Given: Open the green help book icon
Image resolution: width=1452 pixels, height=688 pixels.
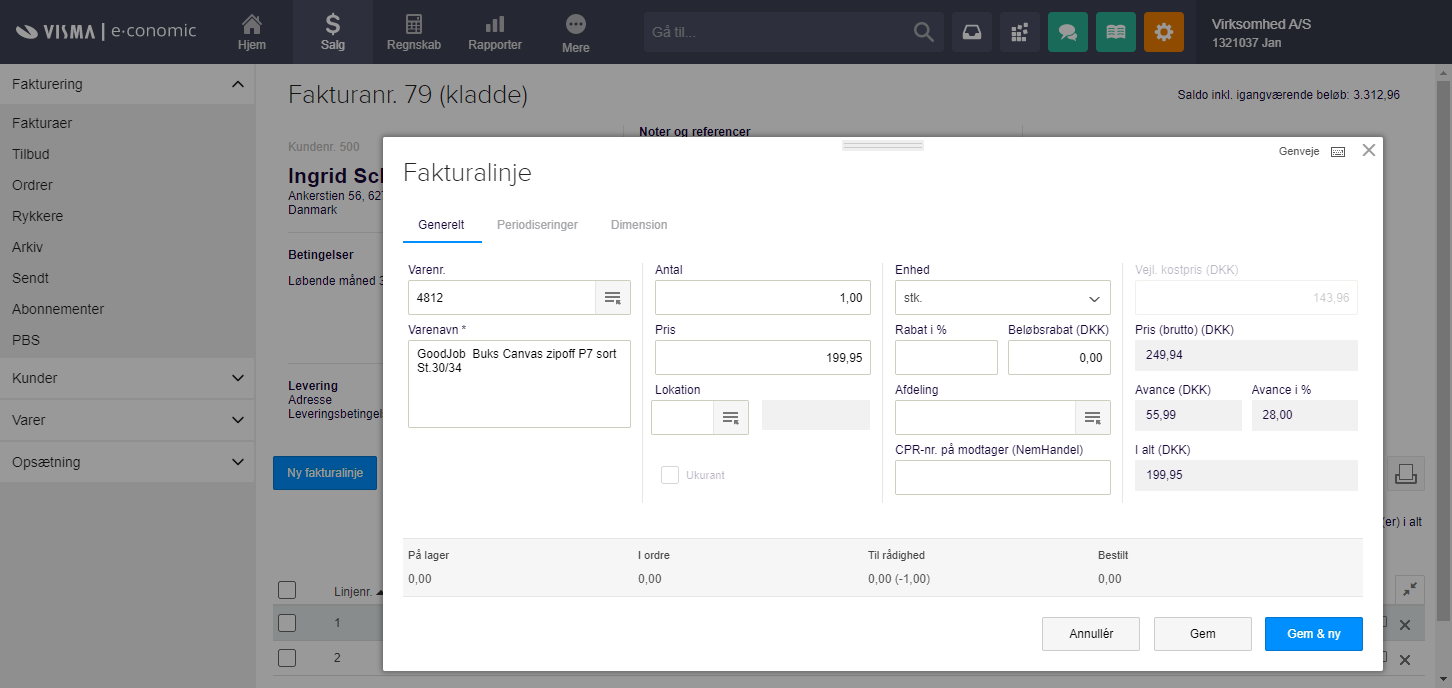Looking at the screenshot, I should pos(1115,32).
